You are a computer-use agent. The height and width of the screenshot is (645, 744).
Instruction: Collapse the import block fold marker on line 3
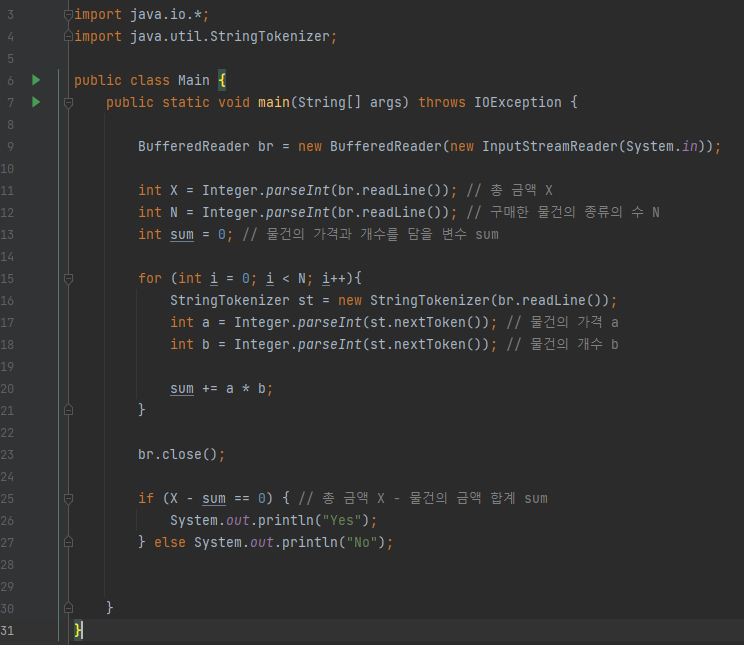(68, 15)
